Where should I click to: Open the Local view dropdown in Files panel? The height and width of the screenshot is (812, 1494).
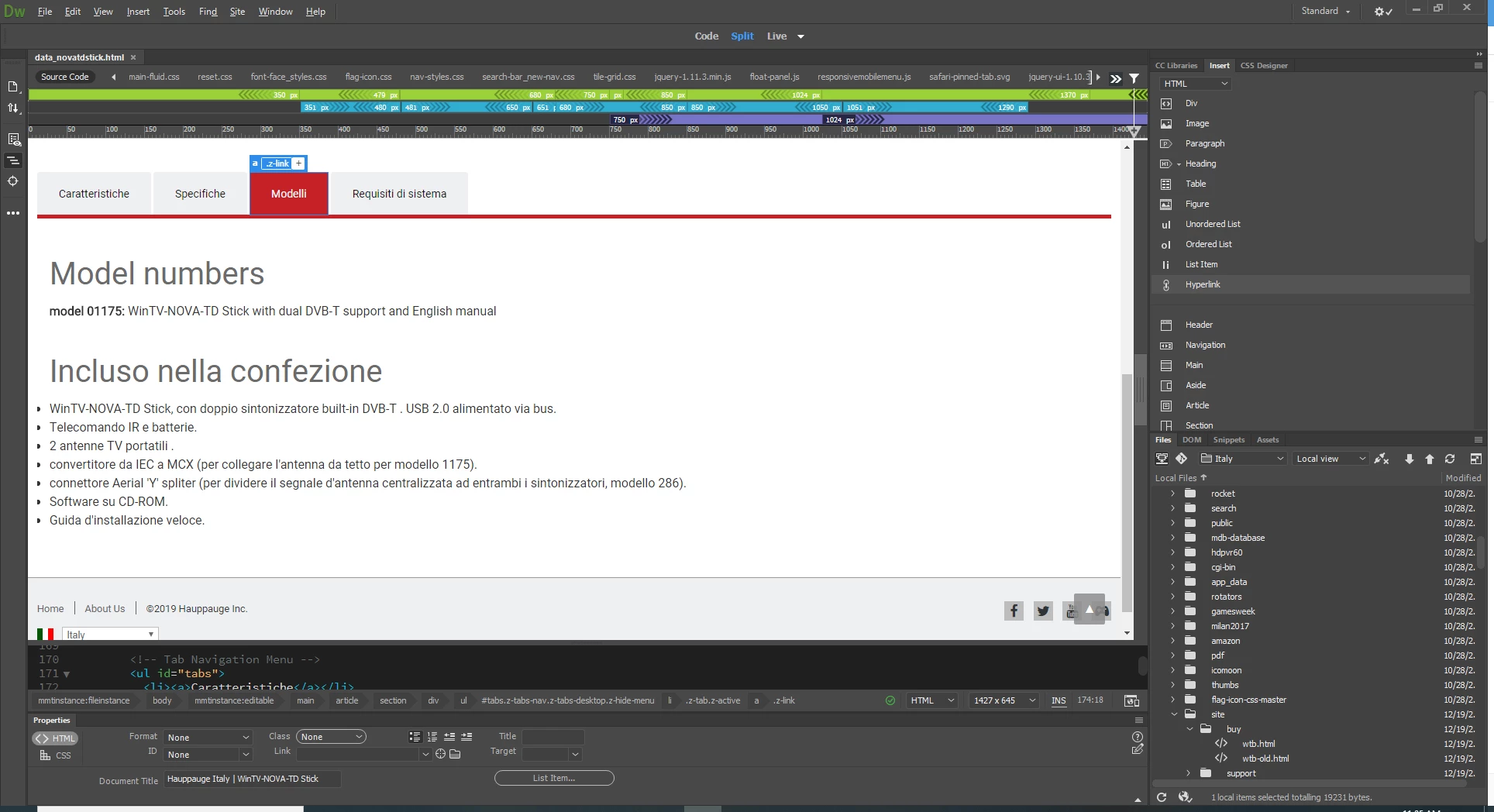click(x=1330, y=459)
